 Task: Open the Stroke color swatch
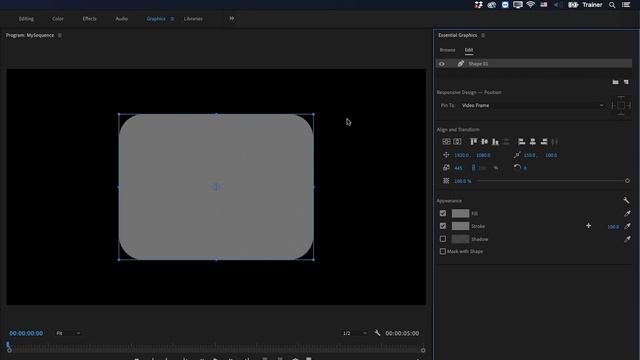460,226
